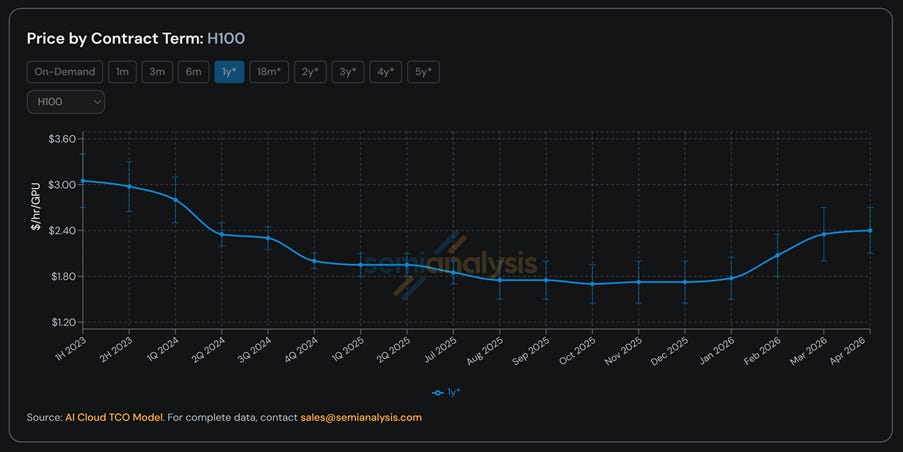Click the Jul 2025 data point
Viewport: 903px width, 452px height.
click(453, 272)
